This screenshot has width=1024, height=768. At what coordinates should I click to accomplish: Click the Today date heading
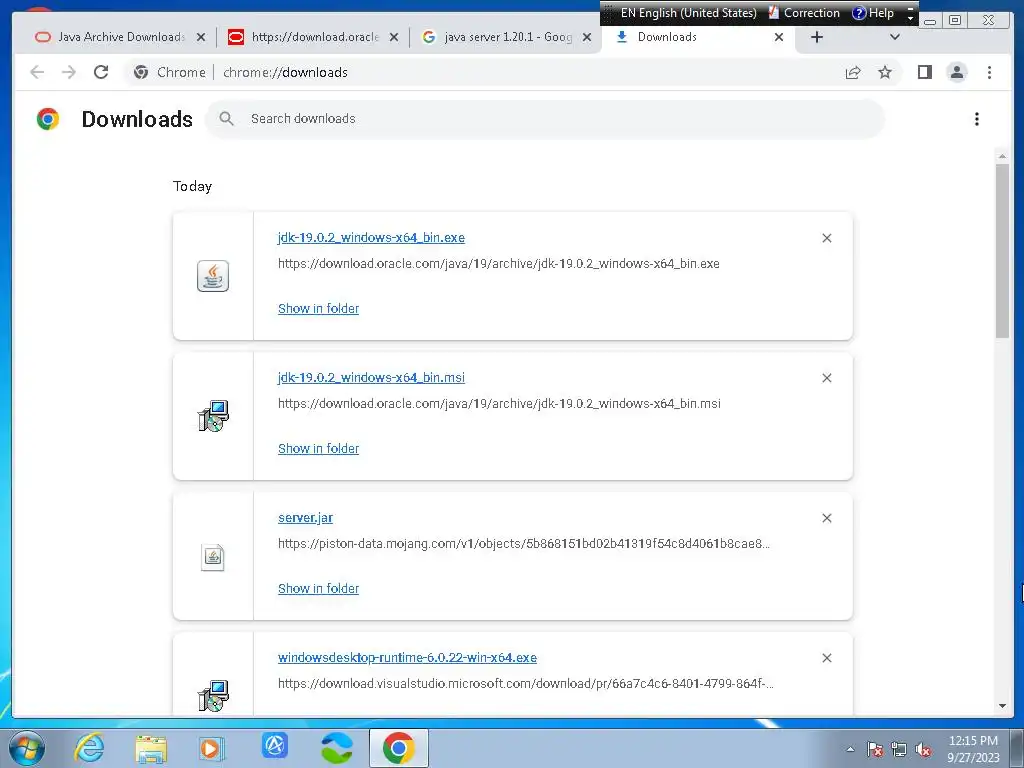pos(192,186)
